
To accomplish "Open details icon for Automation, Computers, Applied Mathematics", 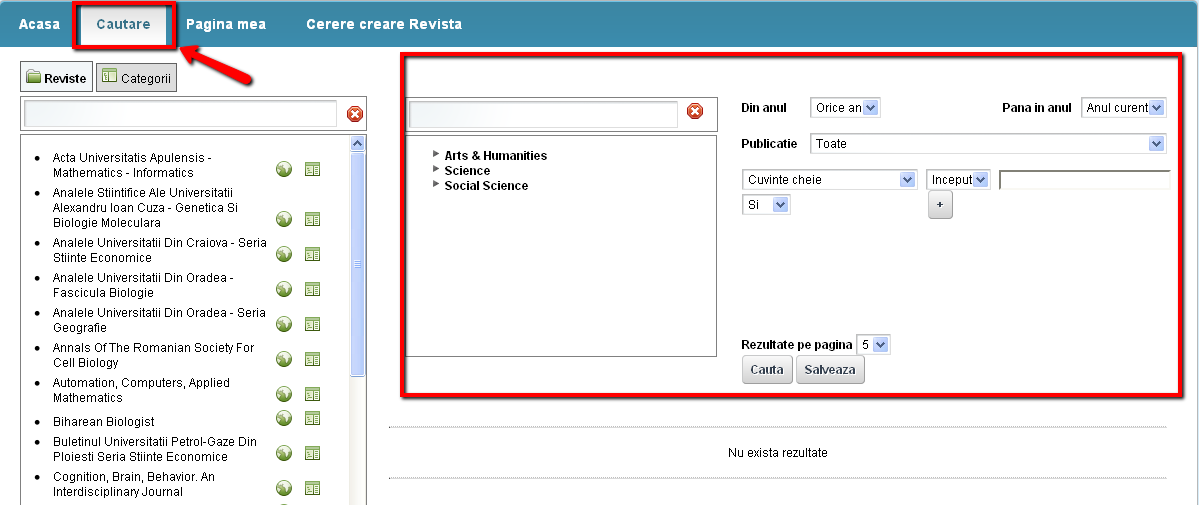I will (x=312, y=394).
